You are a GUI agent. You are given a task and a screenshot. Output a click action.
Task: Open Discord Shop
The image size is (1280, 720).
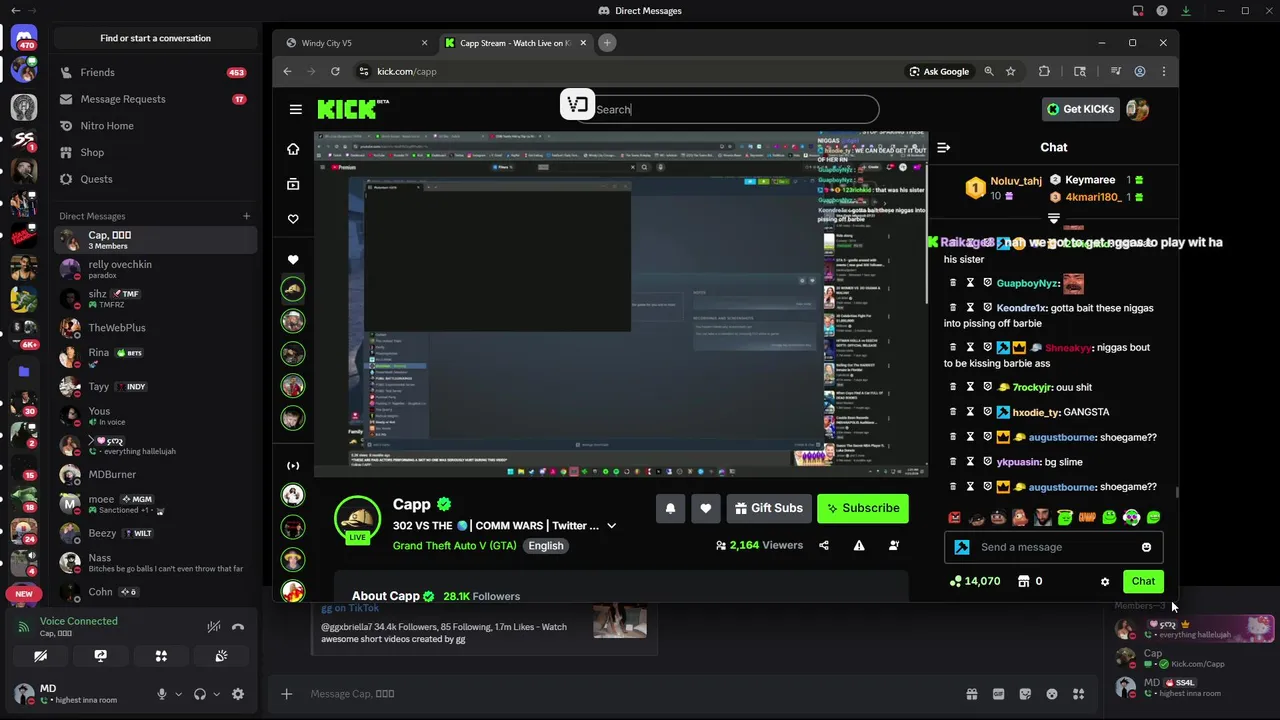(x=155, y=152)
